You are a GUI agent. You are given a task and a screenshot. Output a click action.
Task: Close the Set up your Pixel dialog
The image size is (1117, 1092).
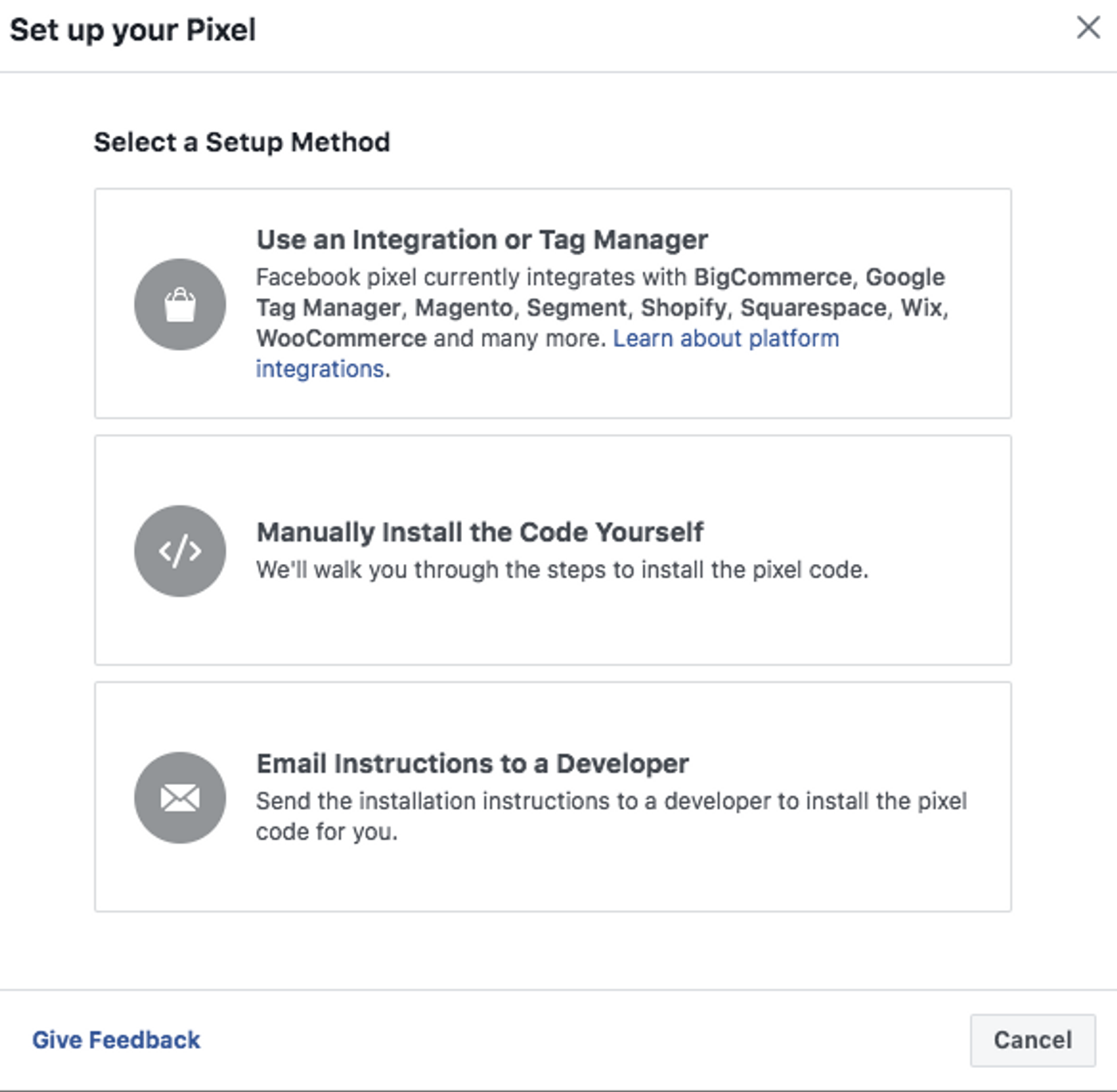(1088, 28)
